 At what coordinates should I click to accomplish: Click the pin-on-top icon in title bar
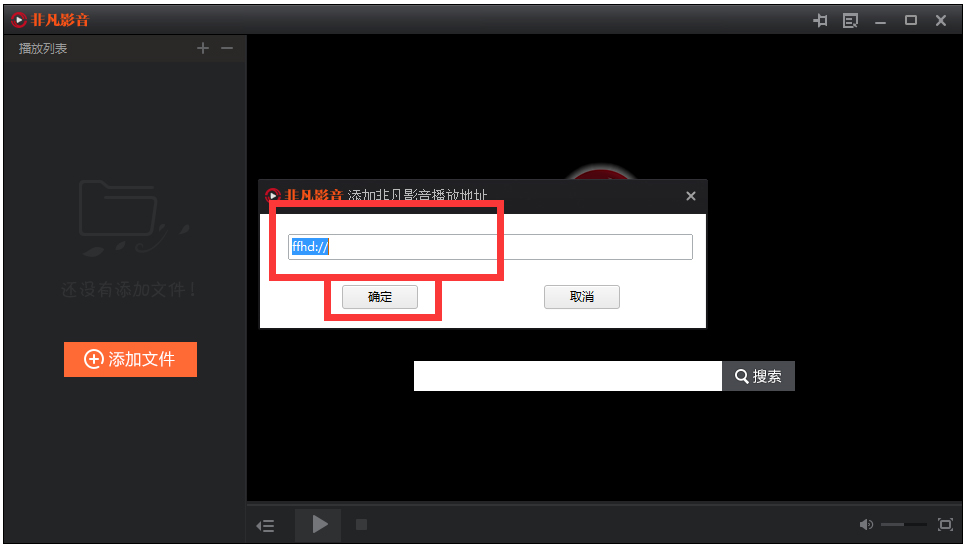820,20
